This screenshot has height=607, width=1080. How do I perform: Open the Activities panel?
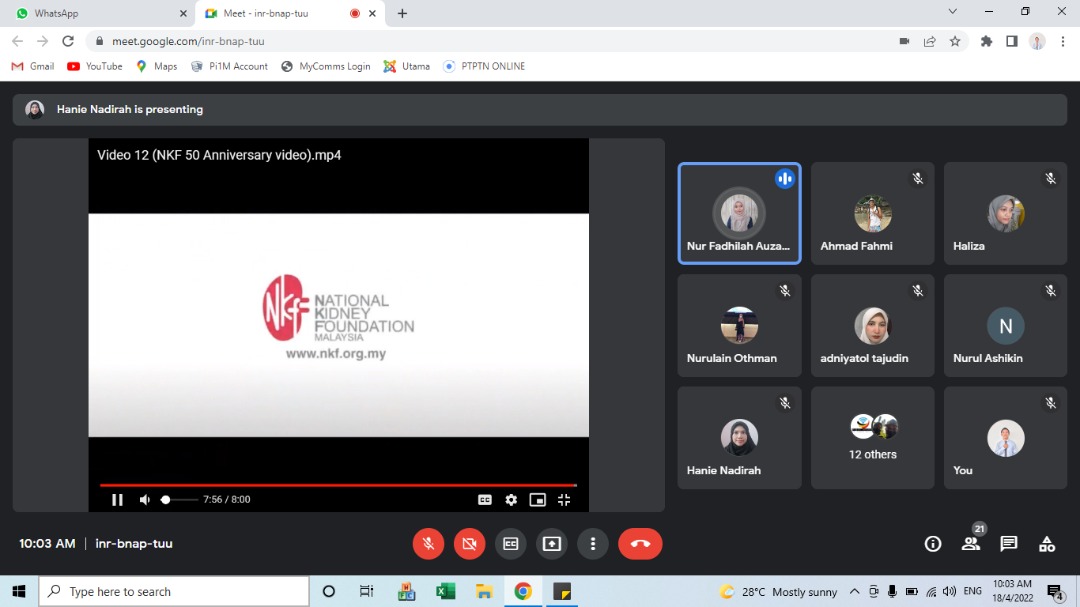1047,544
